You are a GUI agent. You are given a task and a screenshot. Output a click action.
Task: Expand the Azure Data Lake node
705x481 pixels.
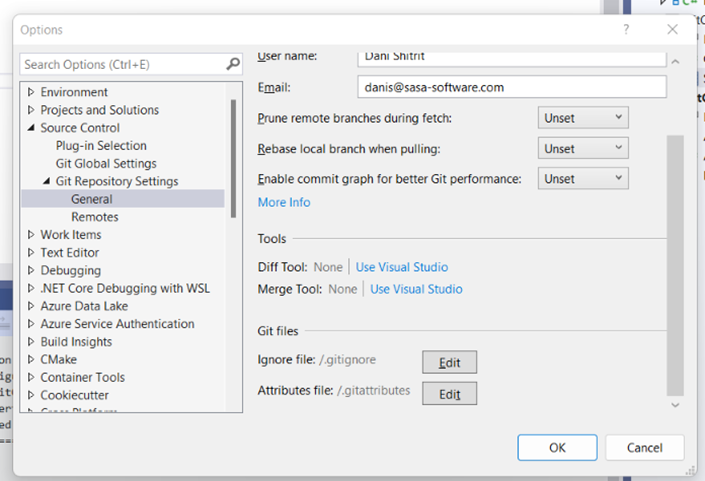tap(31, 306)
